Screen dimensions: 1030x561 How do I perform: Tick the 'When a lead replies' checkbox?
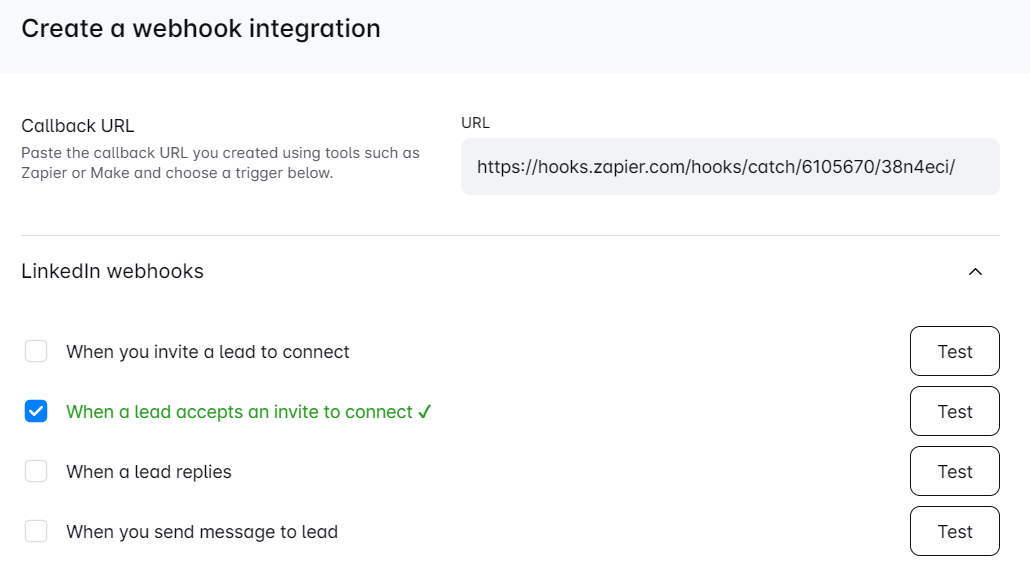tap(36, 471)
